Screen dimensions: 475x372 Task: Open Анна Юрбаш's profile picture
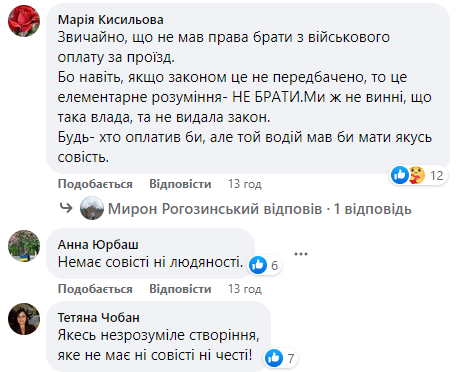[24, 246]
